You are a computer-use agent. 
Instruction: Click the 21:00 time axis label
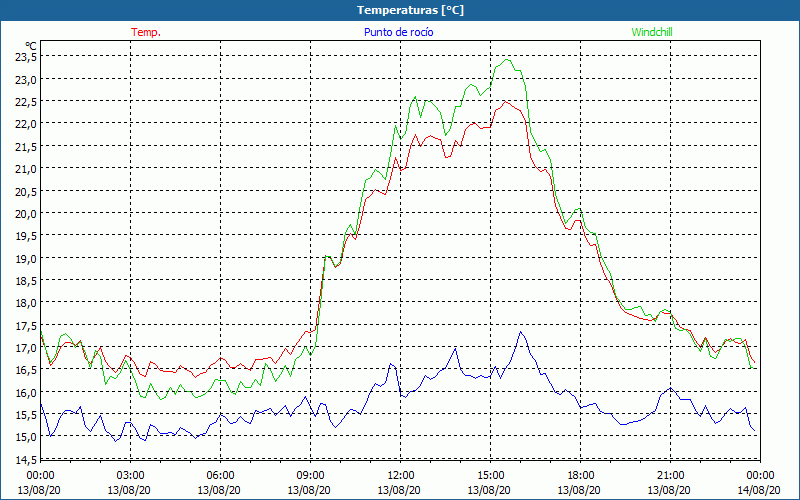670,476
